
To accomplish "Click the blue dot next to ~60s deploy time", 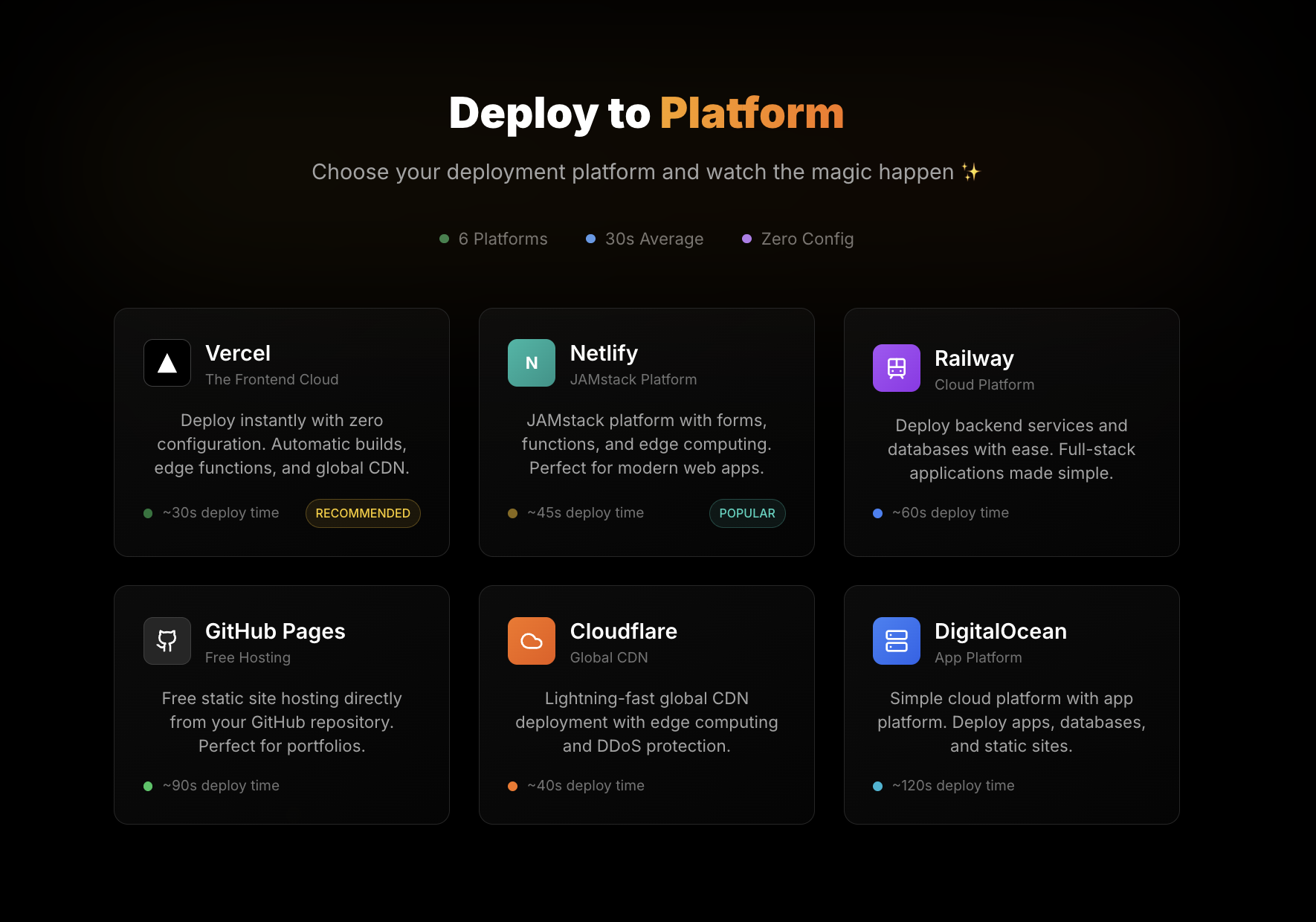I will coord(877,513).
